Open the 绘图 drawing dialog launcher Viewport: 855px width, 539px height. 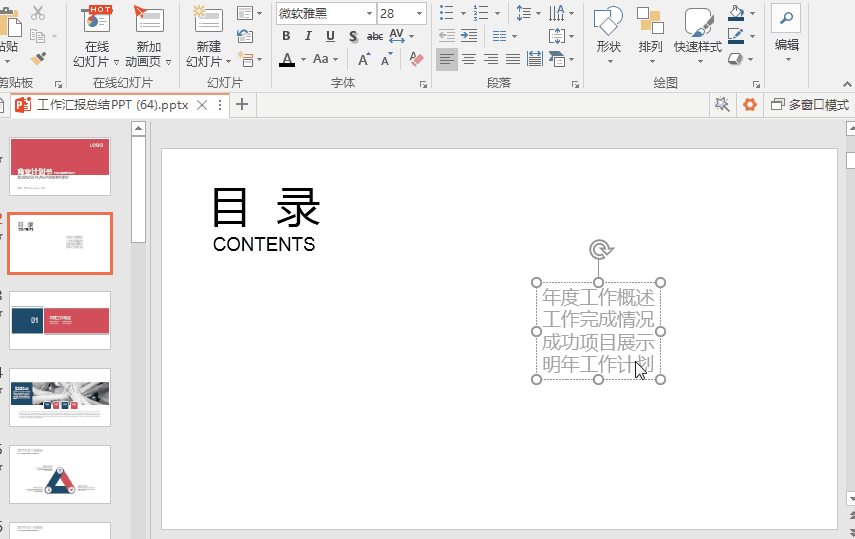(756, 85)
